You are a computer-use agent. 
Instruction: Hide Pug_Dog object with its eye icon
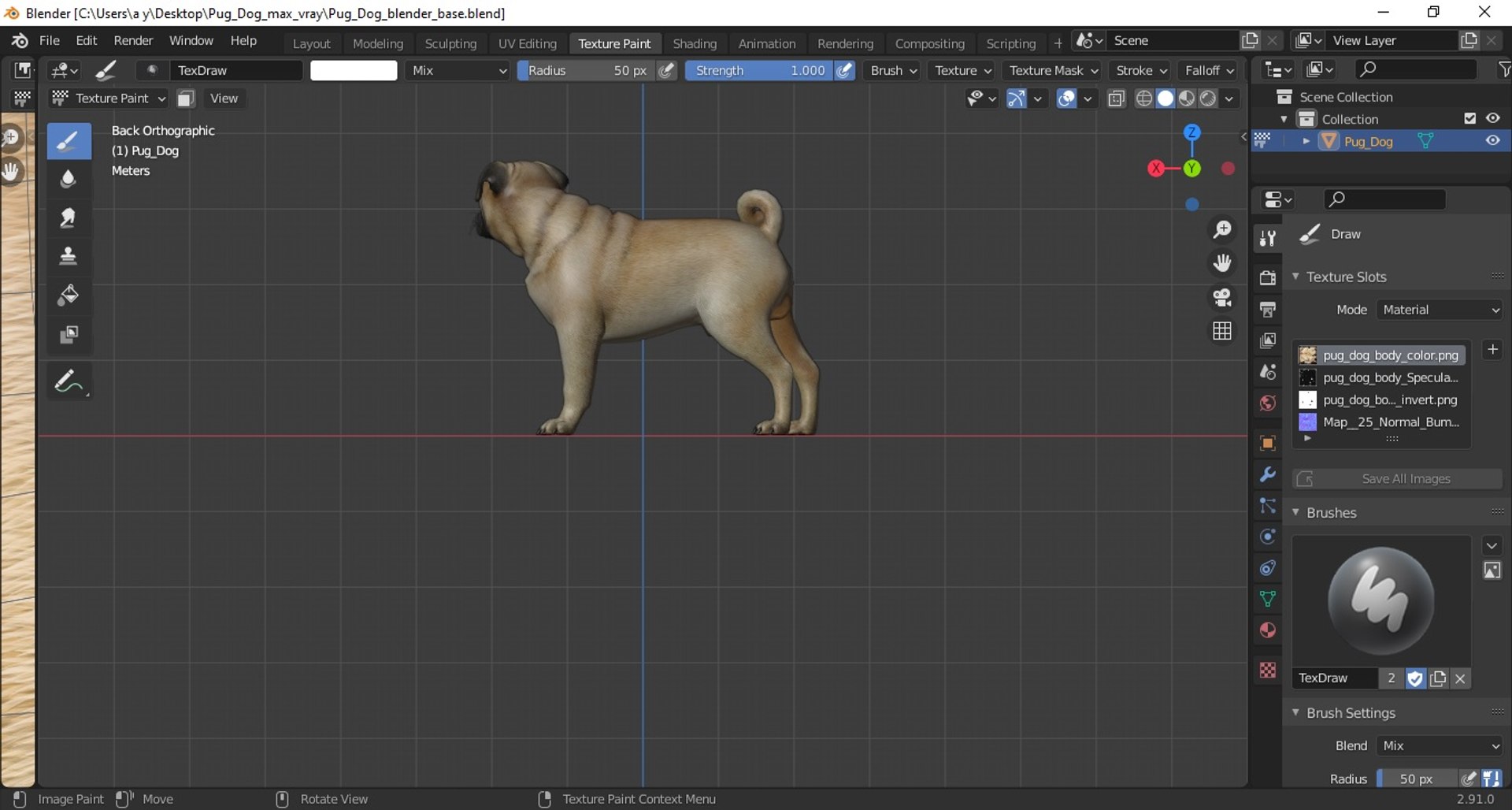(x=1493, y=140)
